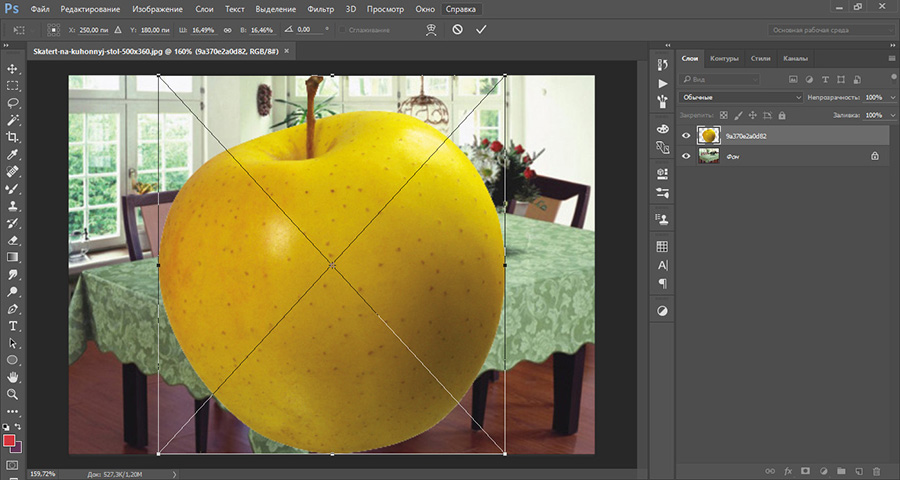900x480 pixels.
Task: Cancel the transform with the circle-slash icon
Action: click(457, 30)
